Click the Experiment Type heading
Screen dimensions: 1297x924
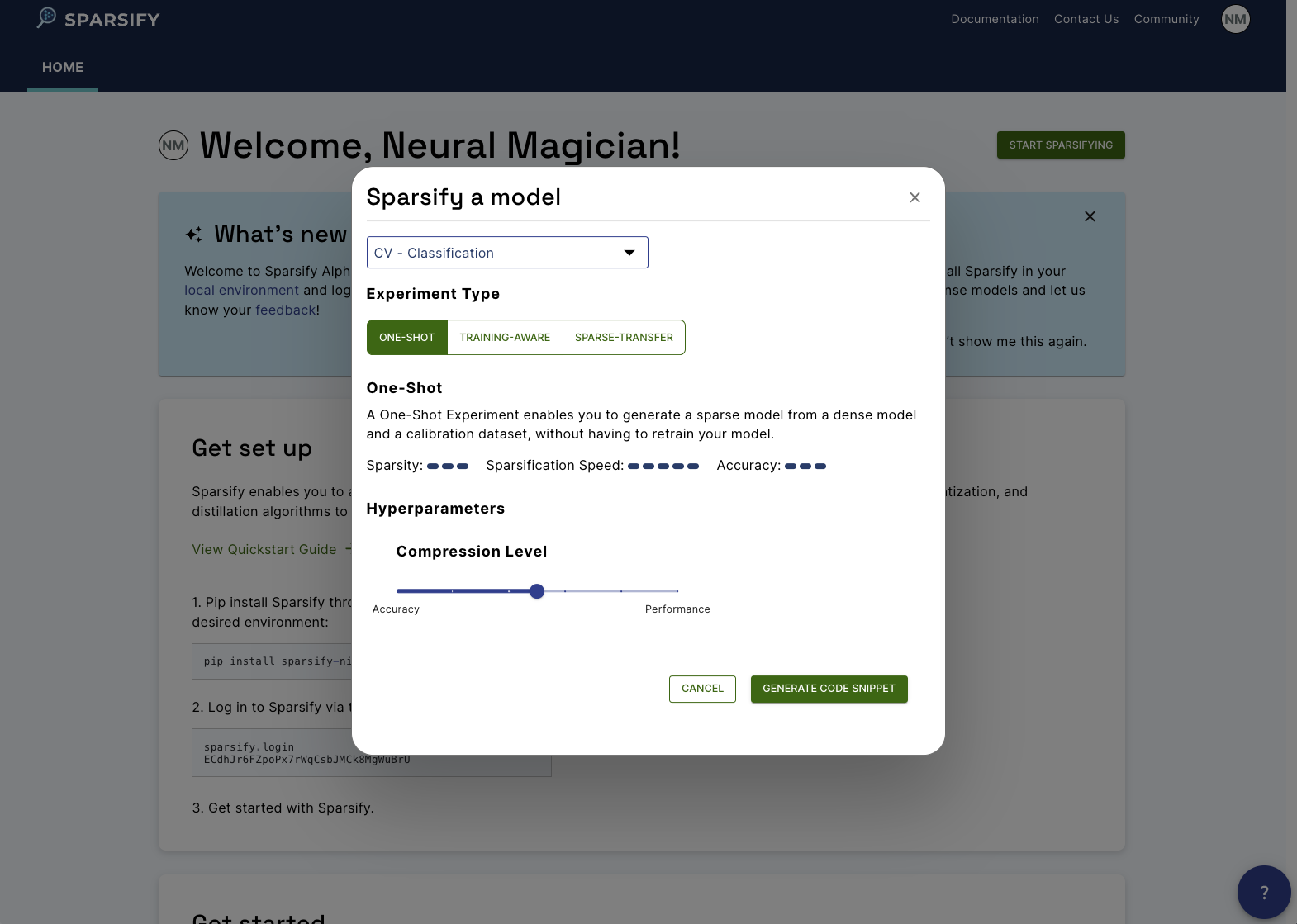(x=433, y=294)
